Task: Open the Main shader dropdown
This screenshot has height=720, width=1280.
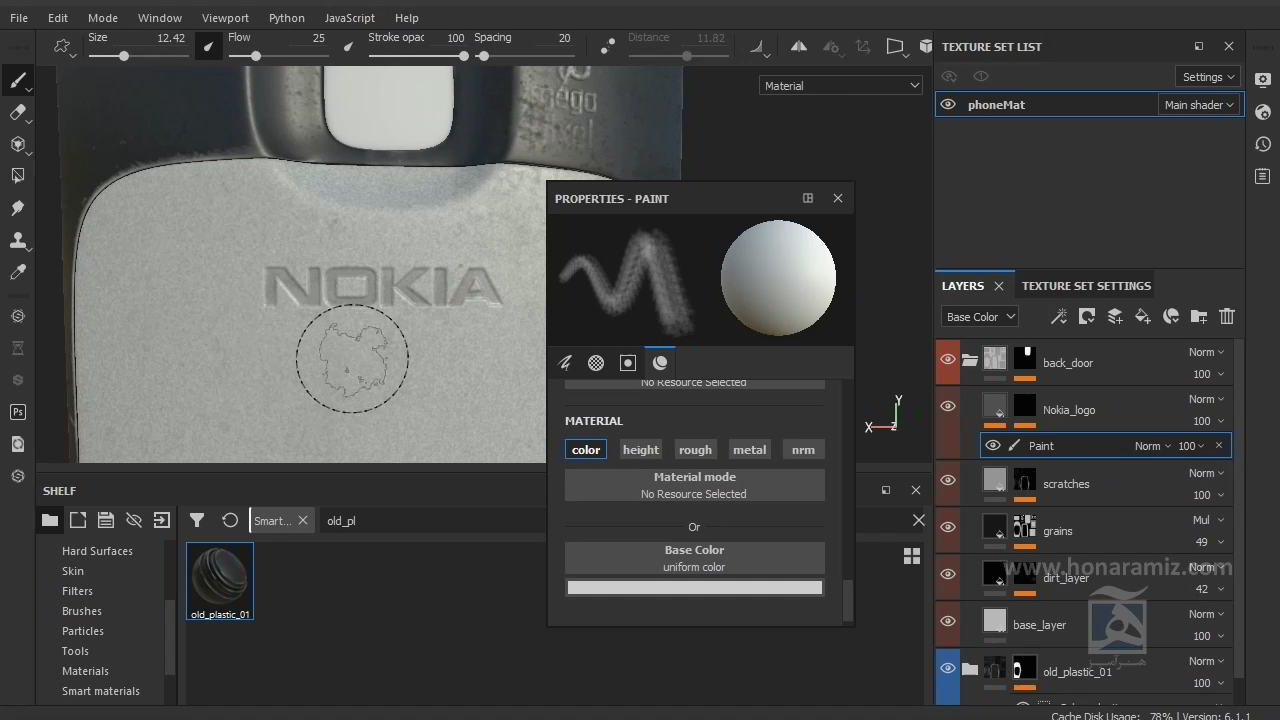Action: click(1199, 104)
